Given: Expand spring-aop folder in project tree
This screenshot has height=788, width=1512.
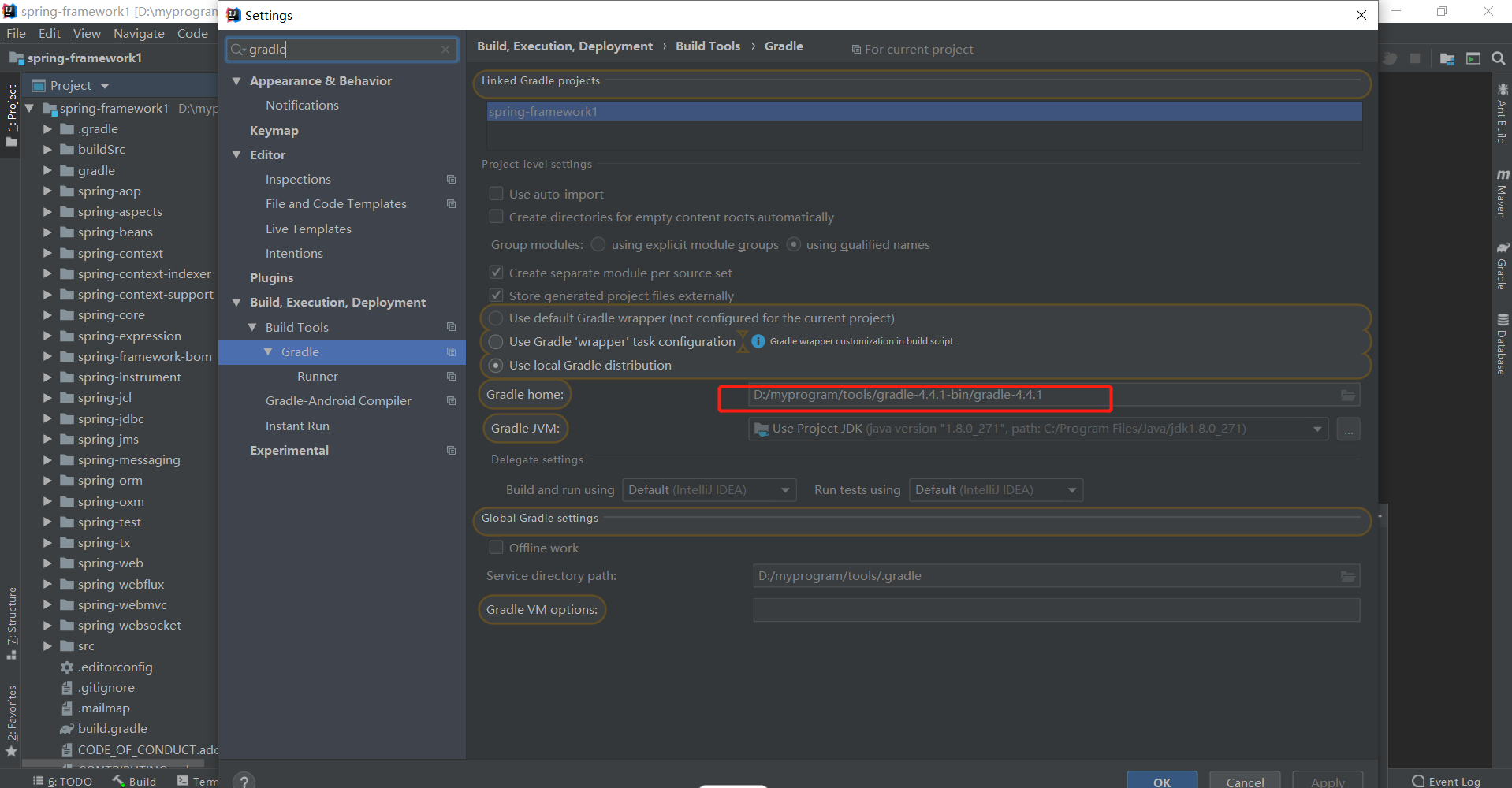Looking at the screenshot, I should [x=47, y=191].
